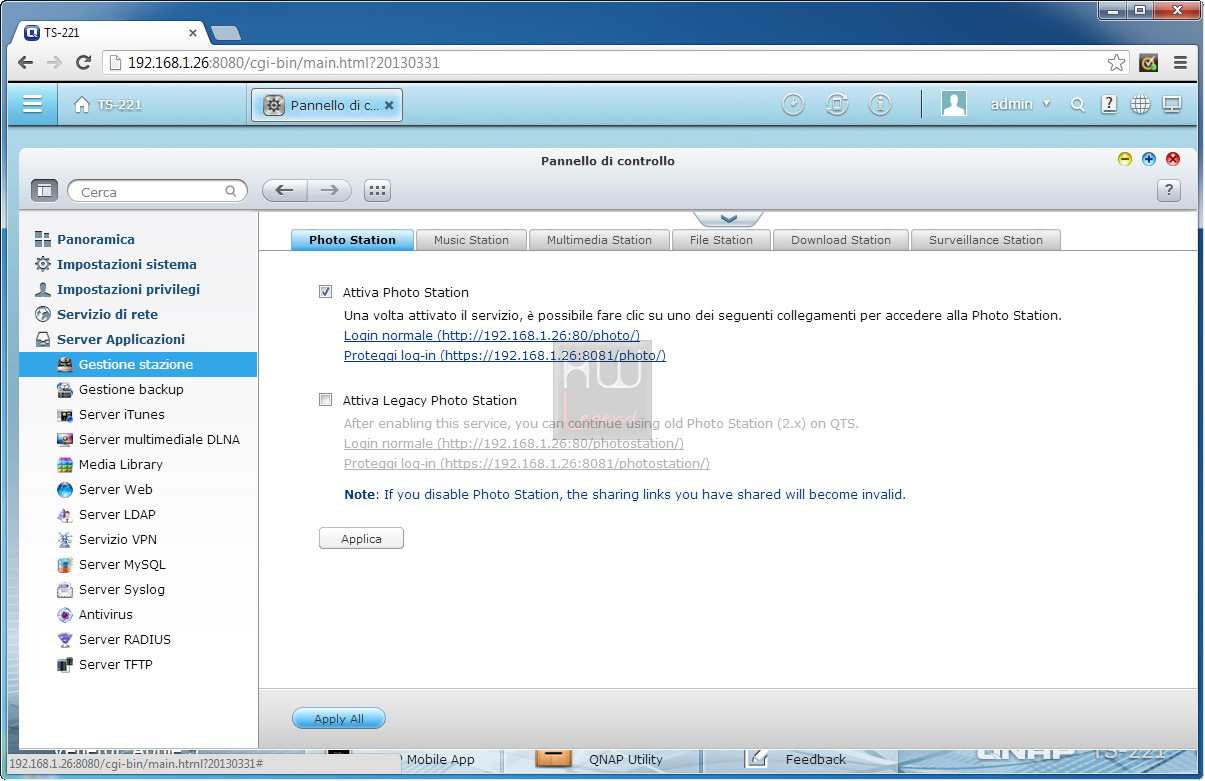Click the Chrome back navigation arrow
The image size is (1205, 781).
[25, 62]
